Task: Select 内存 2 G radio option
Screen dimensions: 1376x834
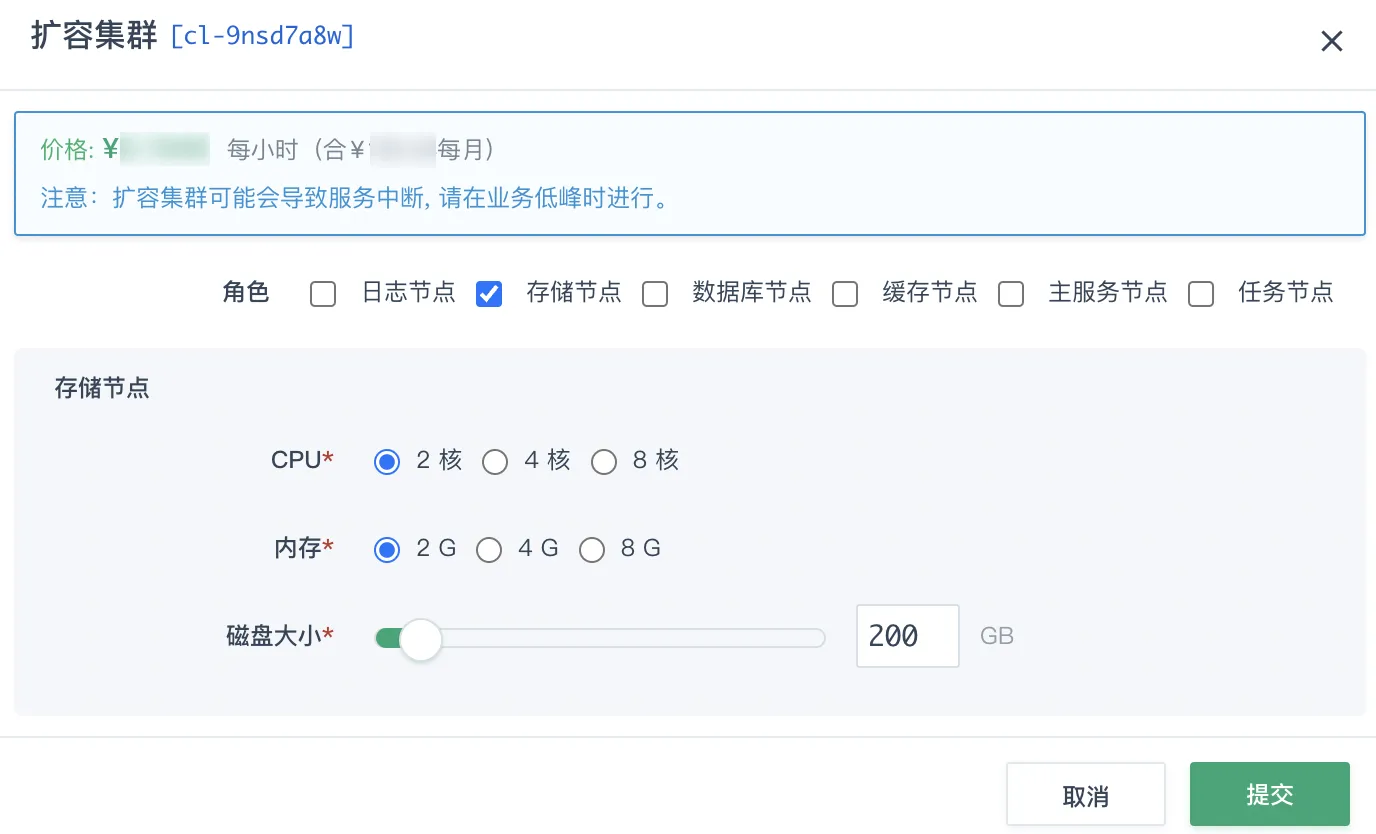Action: coord(387,550)
